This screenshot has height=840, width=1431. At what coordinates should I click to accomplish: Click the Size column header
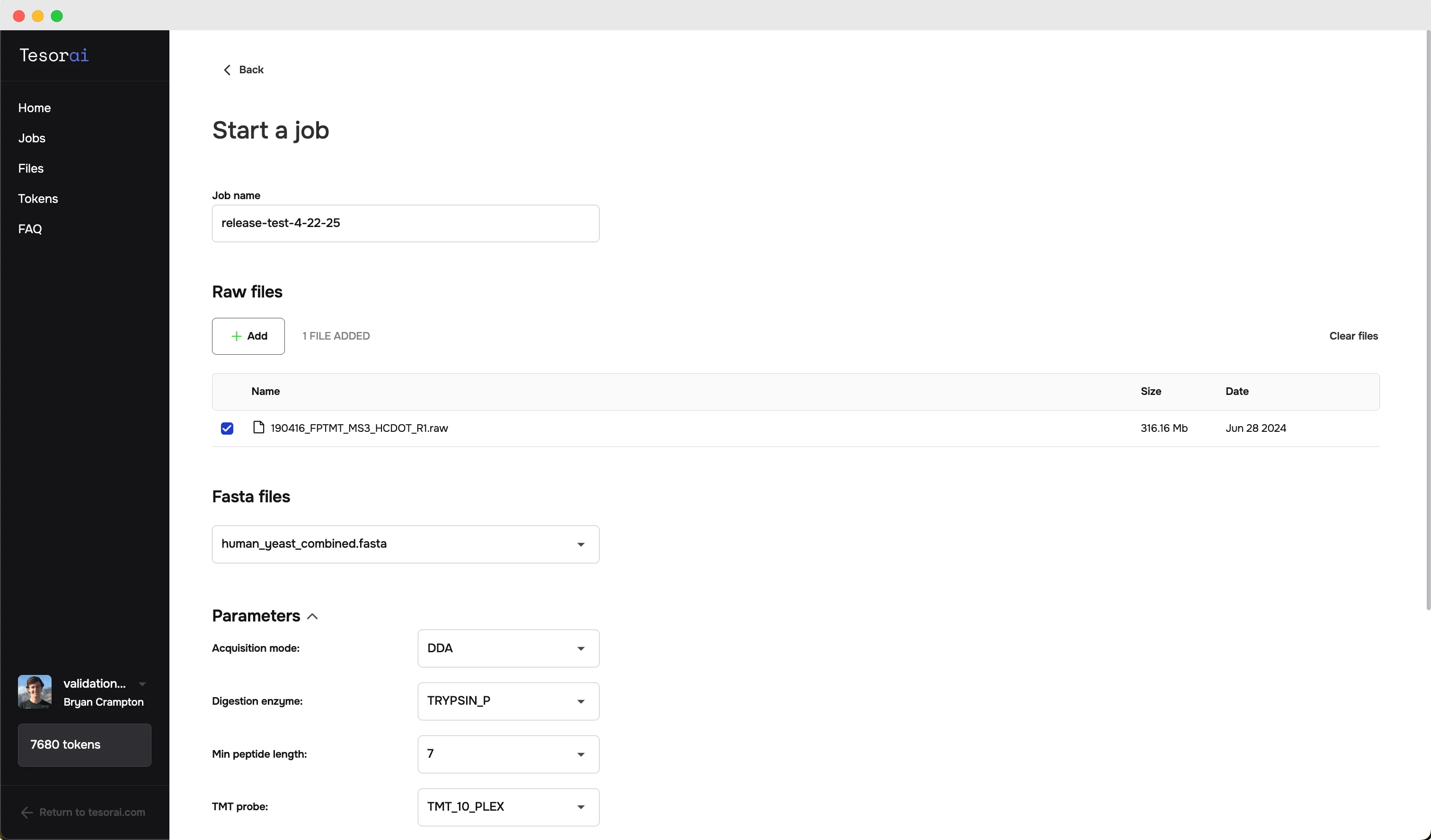(x=1150, y=391)
